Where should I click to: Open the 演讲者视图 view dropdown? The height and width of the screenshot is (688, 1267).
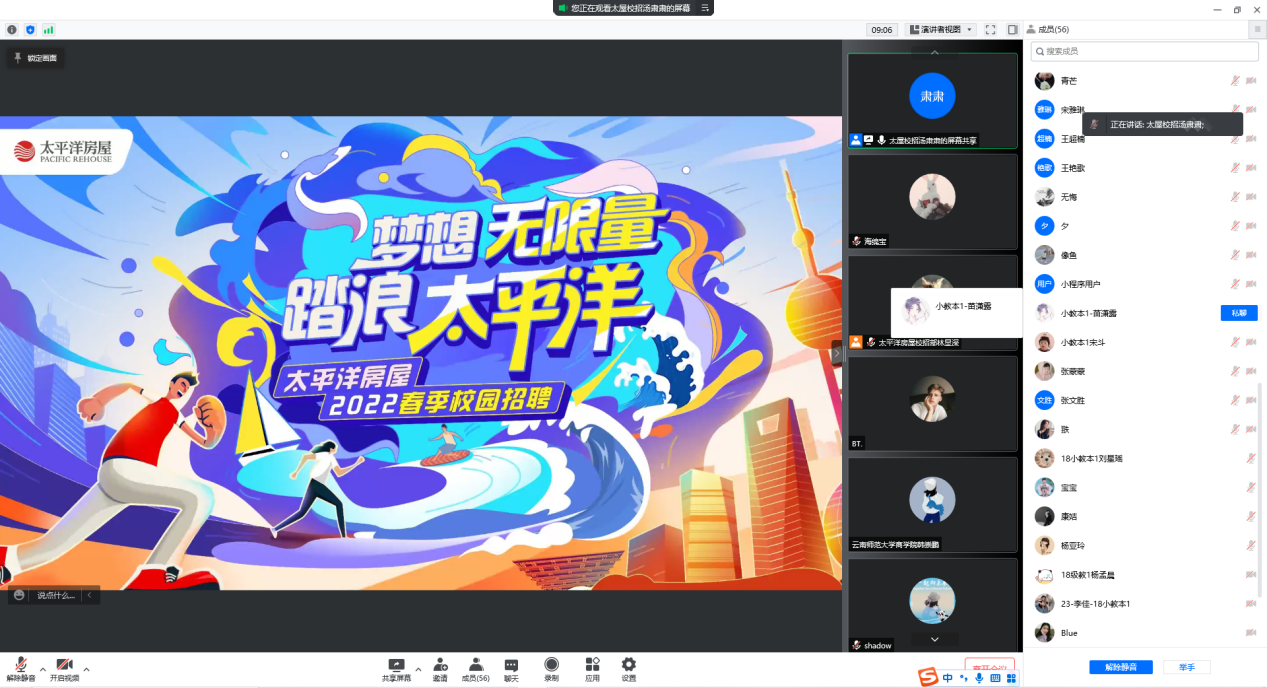coord(941,30)
